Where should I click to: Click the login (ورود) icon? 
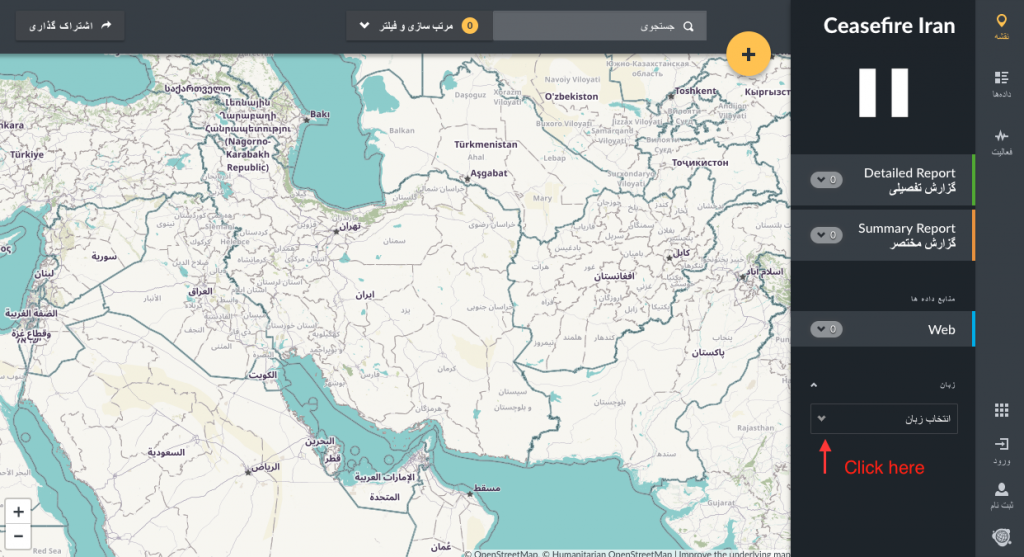tap(1001, 450)
